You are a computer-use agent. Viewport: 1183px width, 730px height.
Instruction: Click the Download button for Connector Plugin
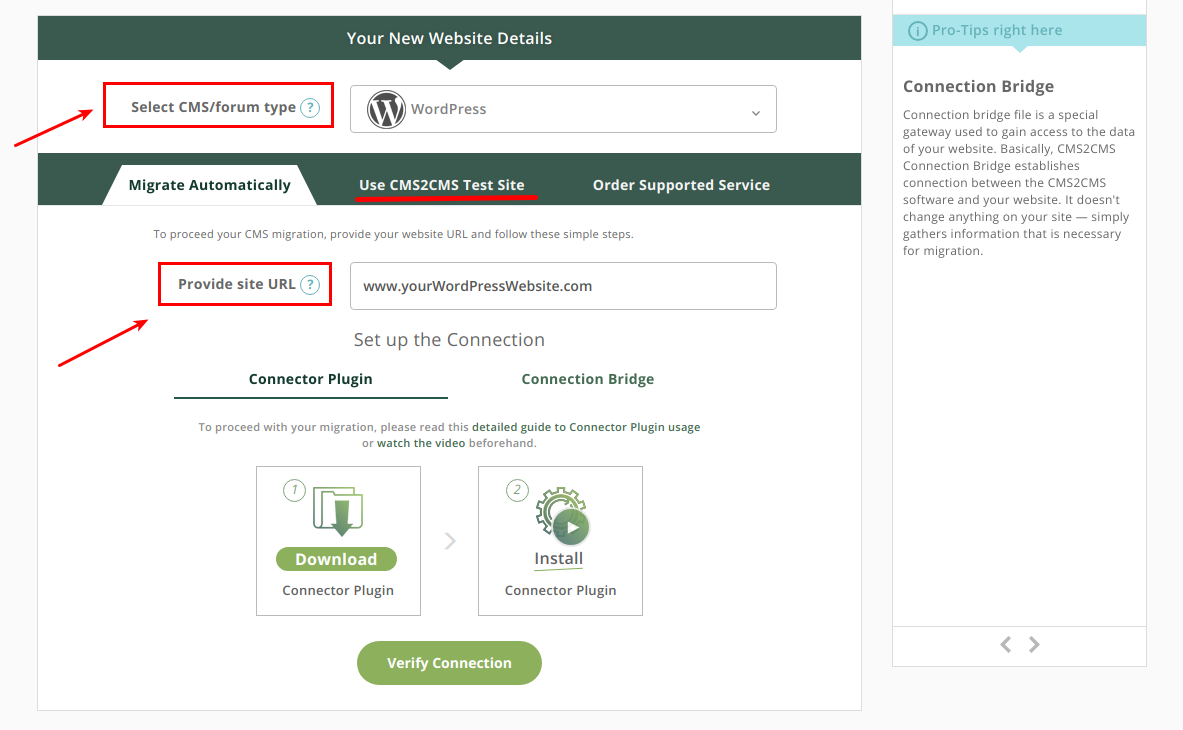pos(336,559)
